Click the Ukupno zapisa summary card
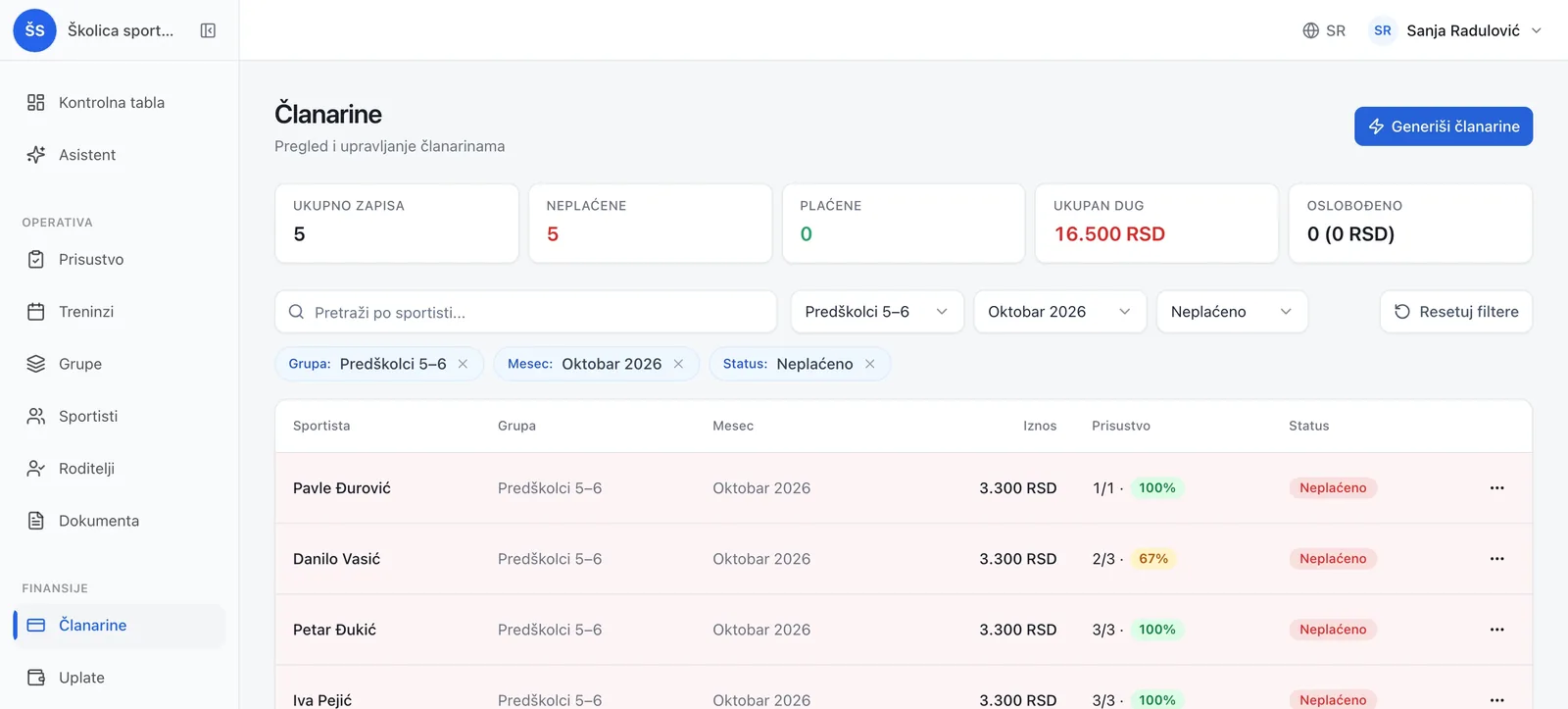 click(x=397, y=224)
